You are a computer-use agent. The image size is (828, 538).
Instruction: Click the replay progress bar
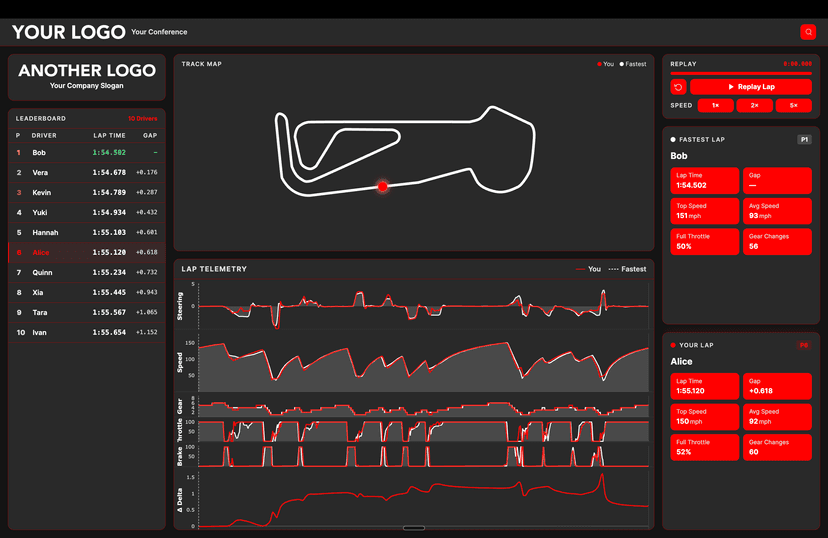coord(740,73)
